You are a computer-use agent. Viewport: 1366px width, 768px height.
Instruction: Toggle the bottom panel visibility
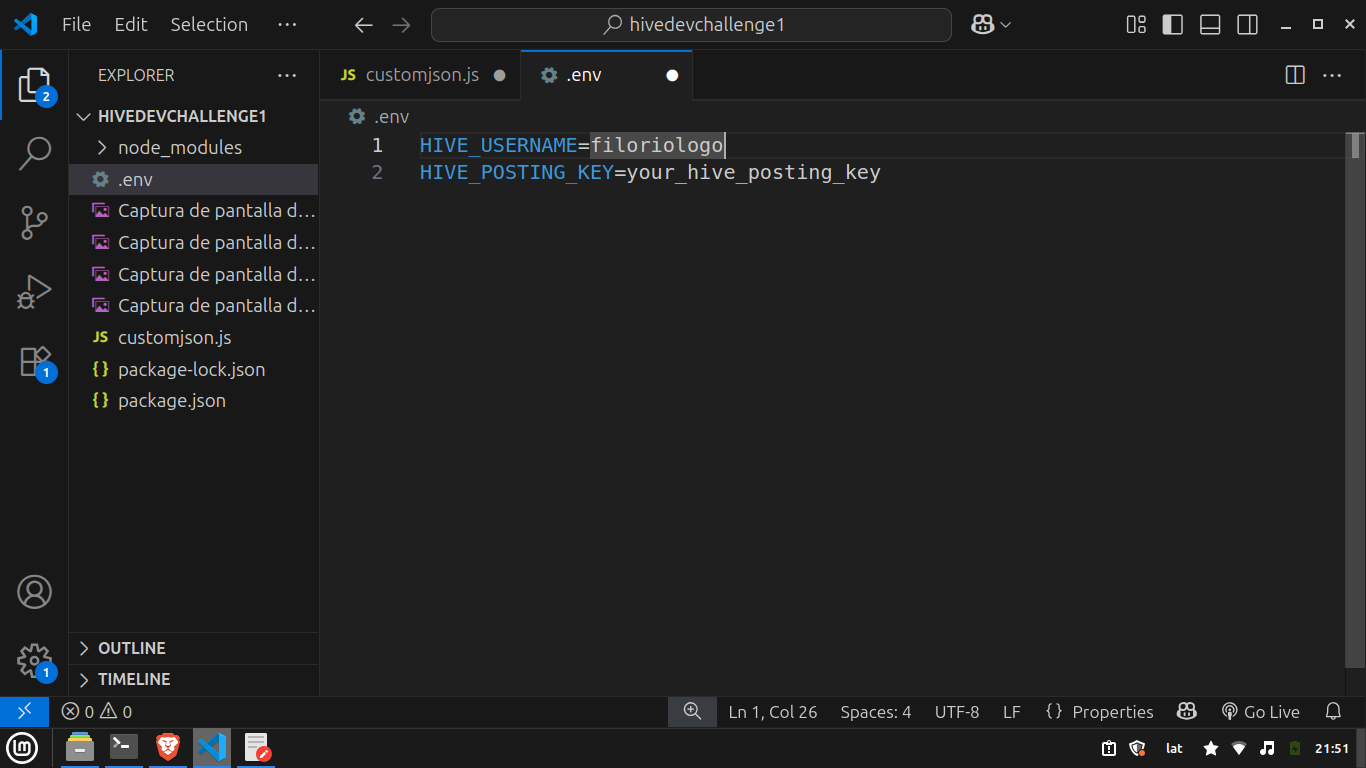click(1210, 25)
